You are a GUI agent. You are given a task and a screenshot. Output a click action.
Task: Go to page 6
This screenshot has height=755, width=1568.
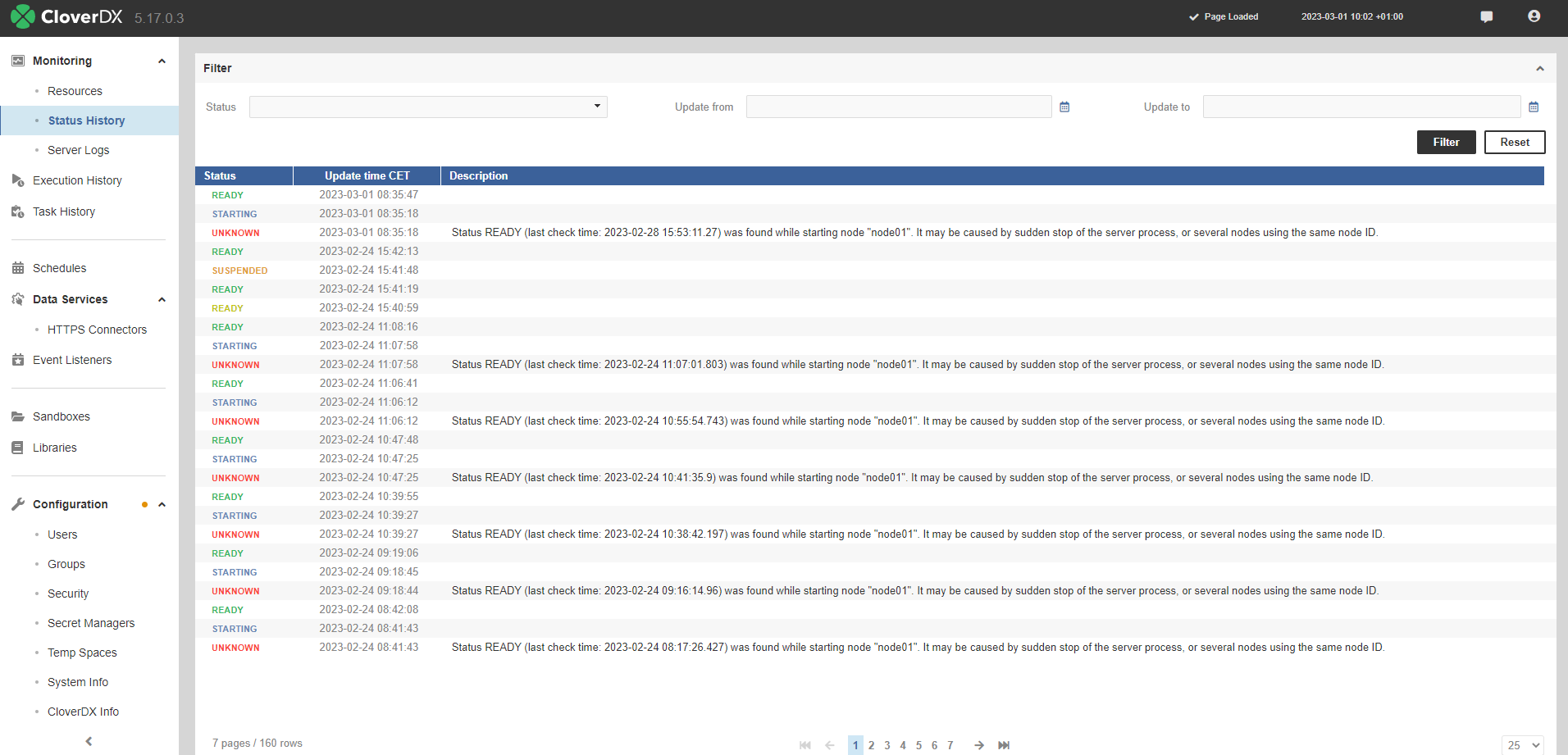tap(934, 745)
